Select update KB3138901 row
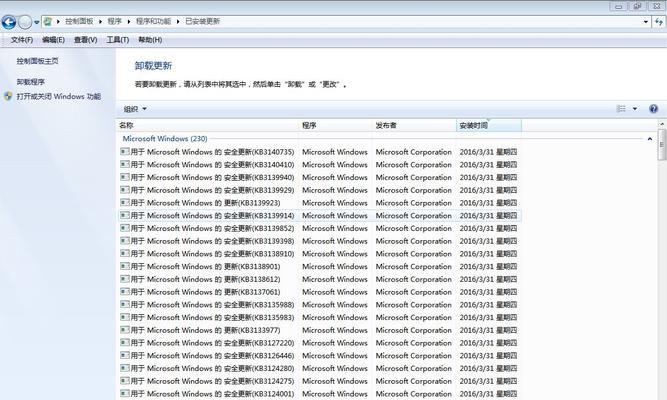 tap(319, 267)
